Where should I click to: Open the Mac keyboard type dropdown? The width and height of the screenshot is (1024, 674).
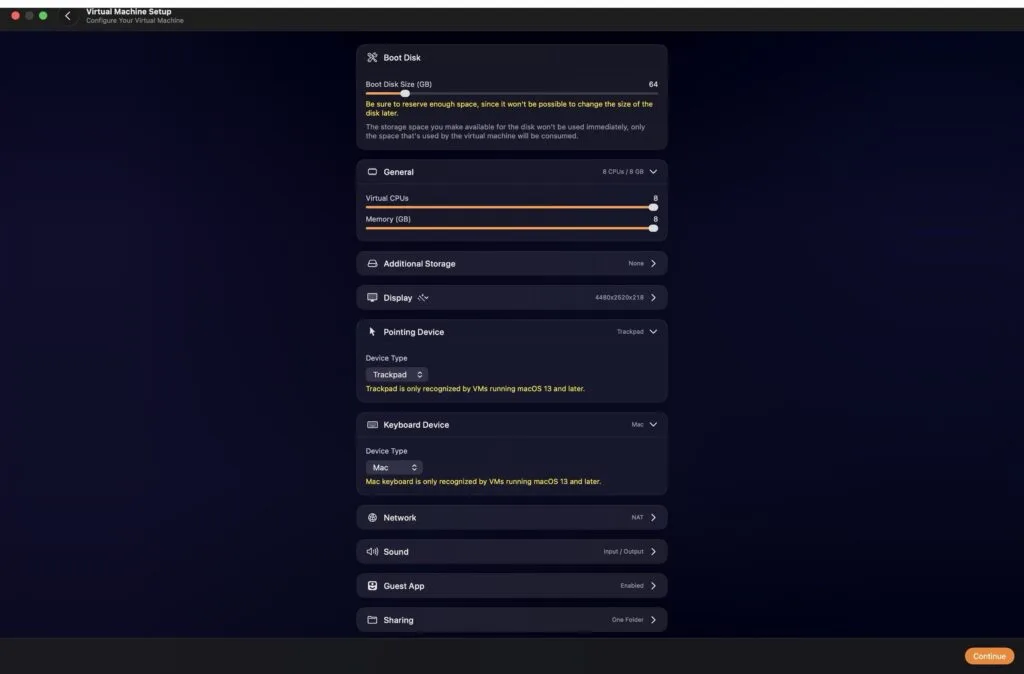click(x=394, y=468)
